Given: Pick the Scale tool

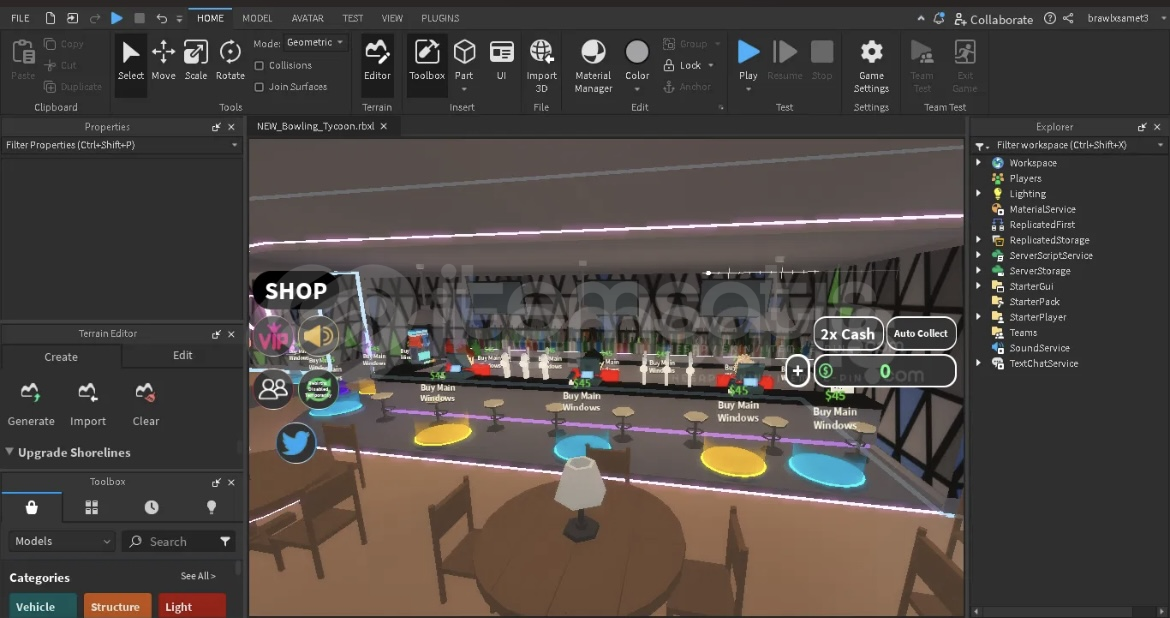Looking at the screenshot, I should pos(195,60).
